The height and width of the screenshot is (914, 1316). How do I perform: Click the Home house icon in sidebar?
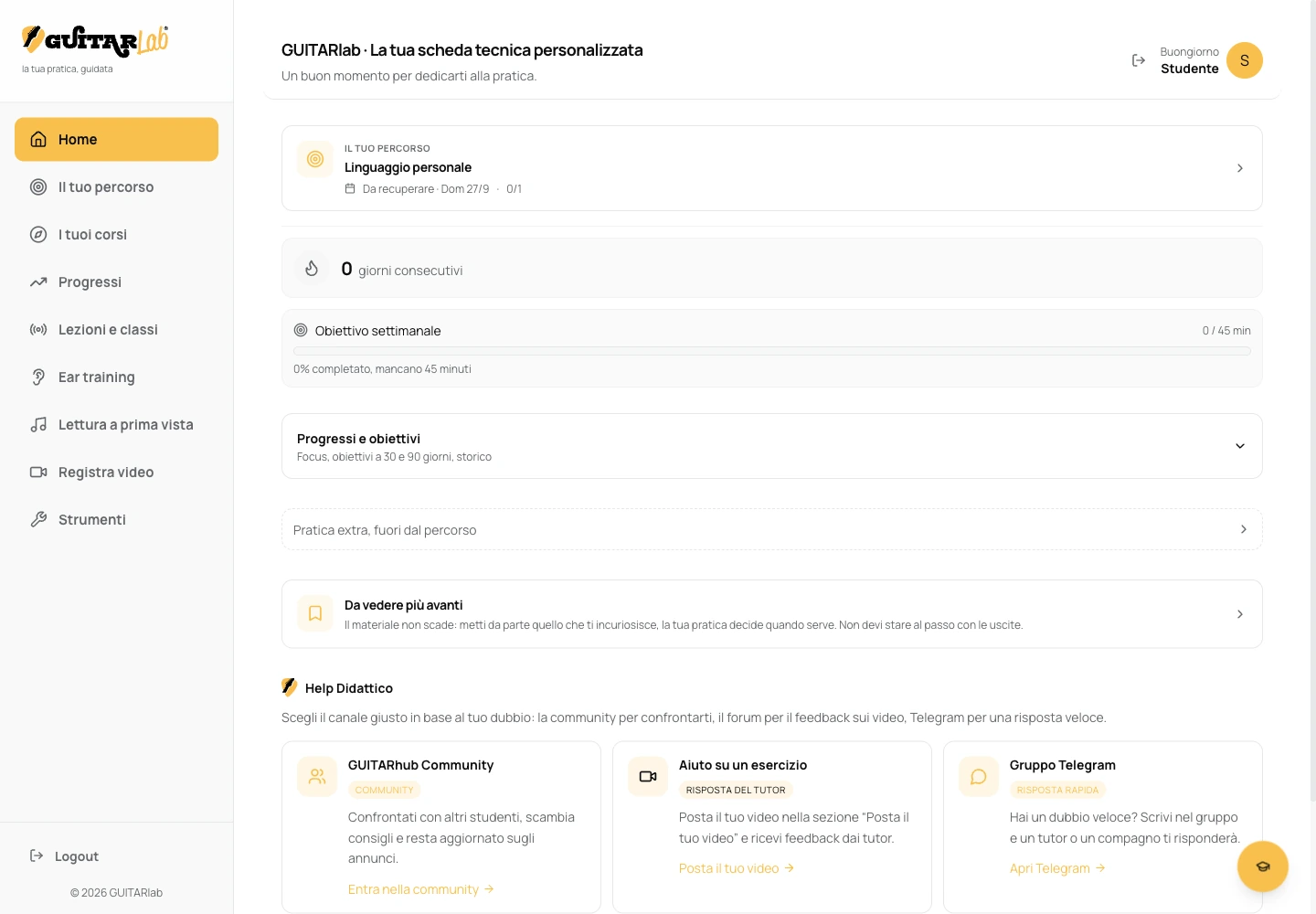(38, 139)
